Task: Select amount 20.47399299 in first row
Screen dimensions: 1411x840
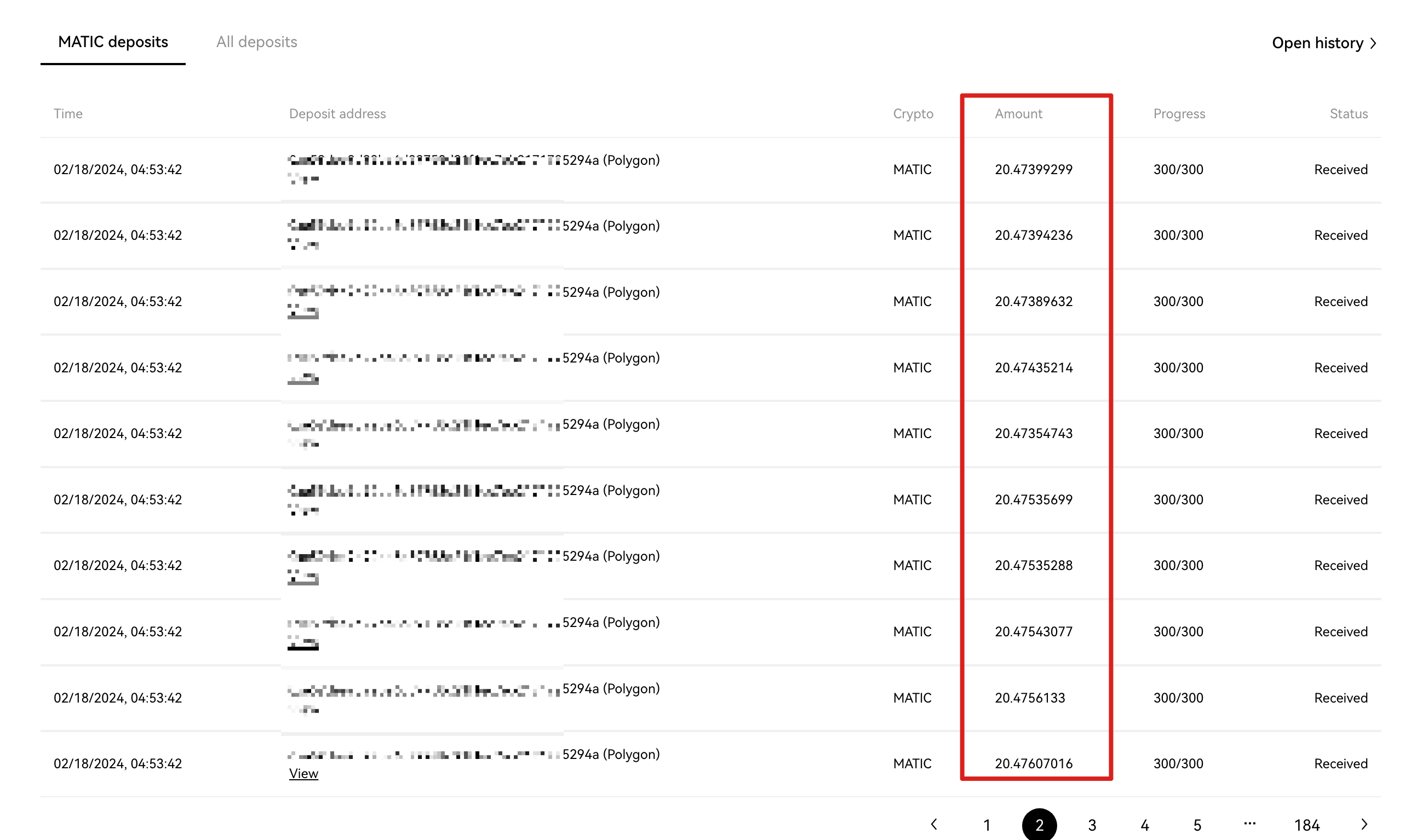Action: [1034, 169]
